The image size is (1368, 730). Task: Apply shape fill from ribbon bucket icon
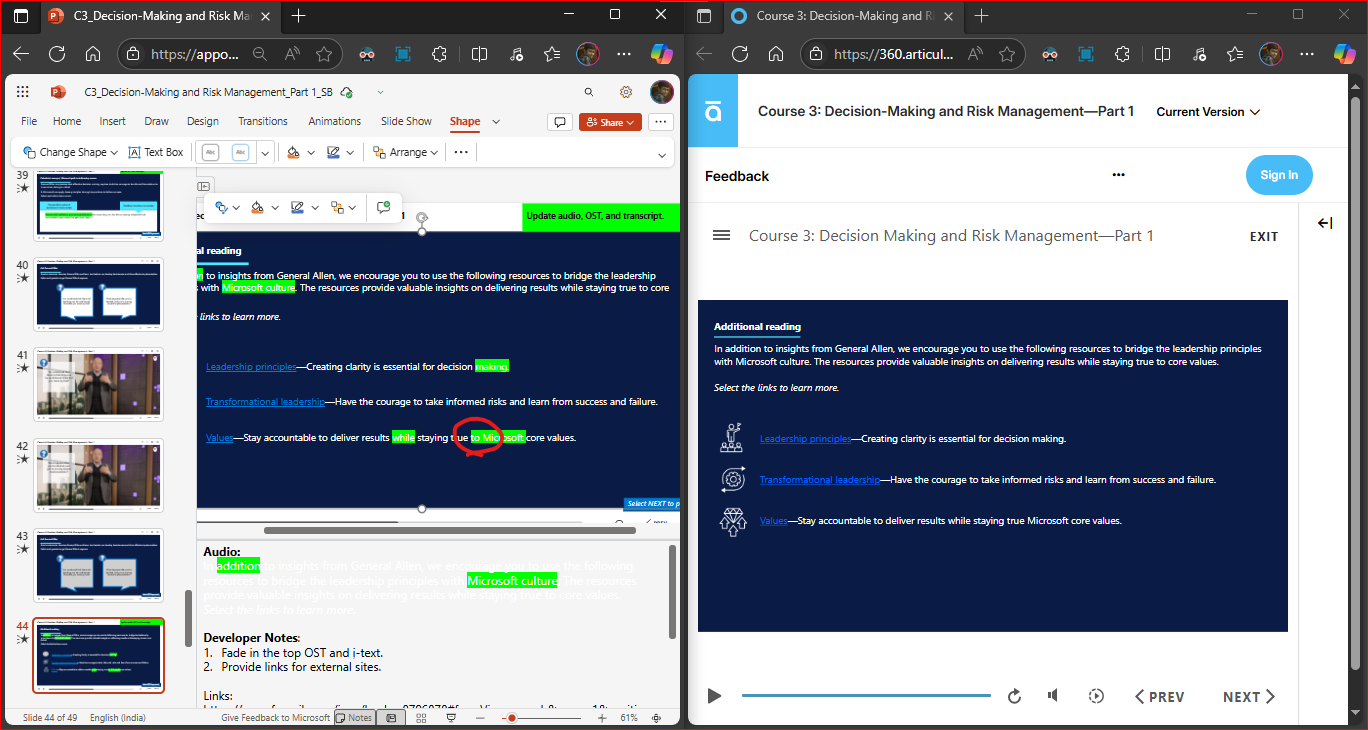tap(293, 152)
